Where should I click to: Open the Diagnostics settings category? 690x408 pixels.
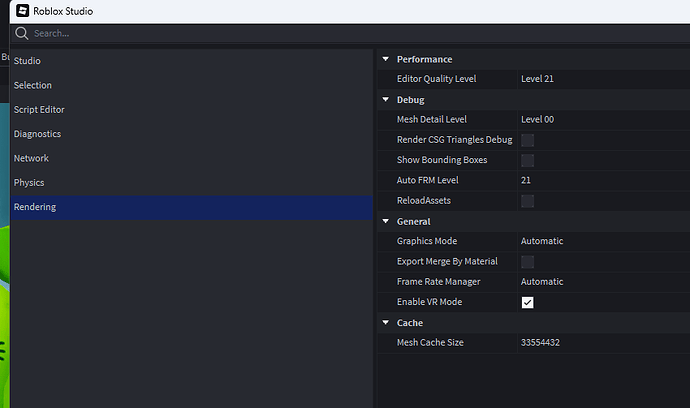(x=191, y=134)
